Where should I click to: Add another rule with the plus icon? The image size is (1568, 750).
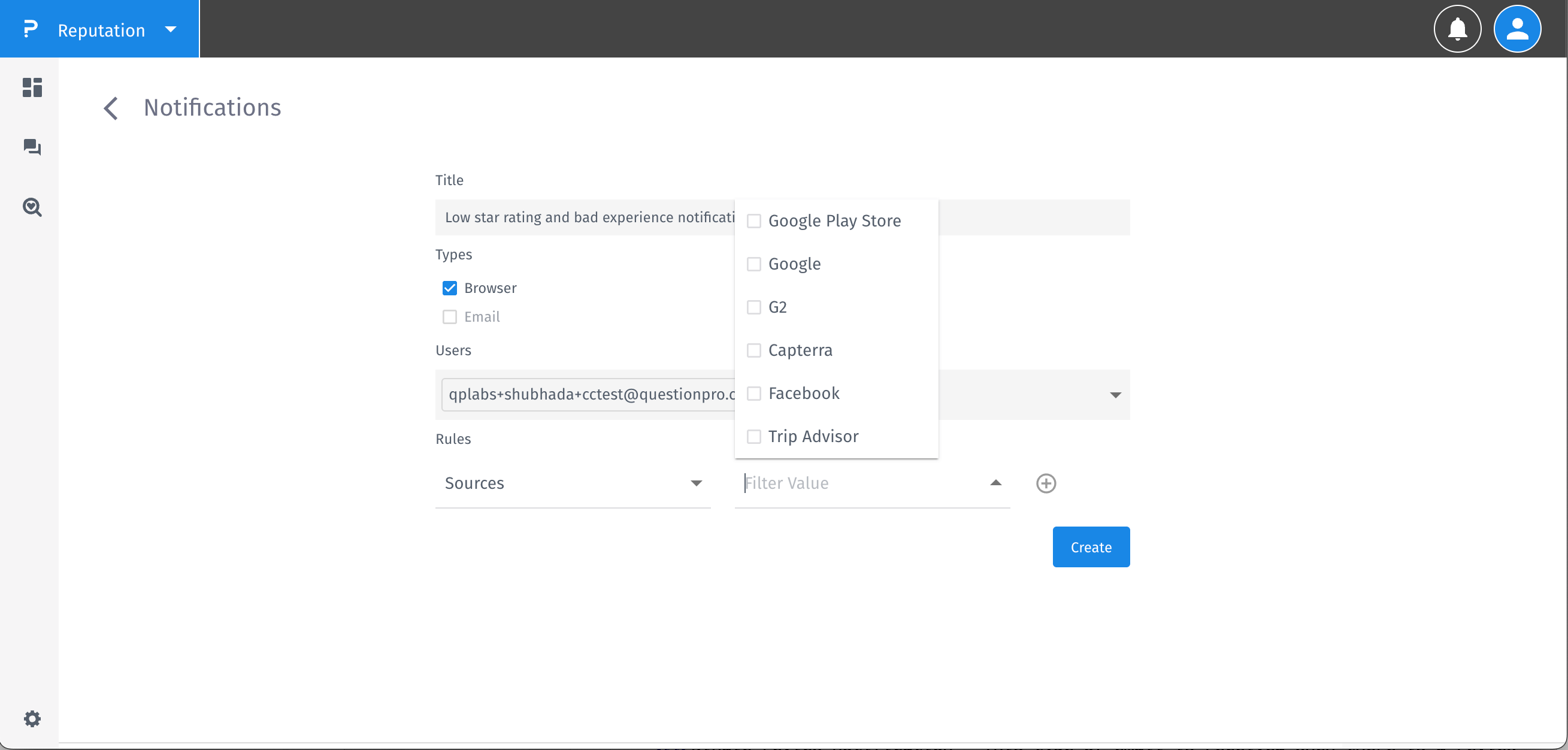point(1046,483)
